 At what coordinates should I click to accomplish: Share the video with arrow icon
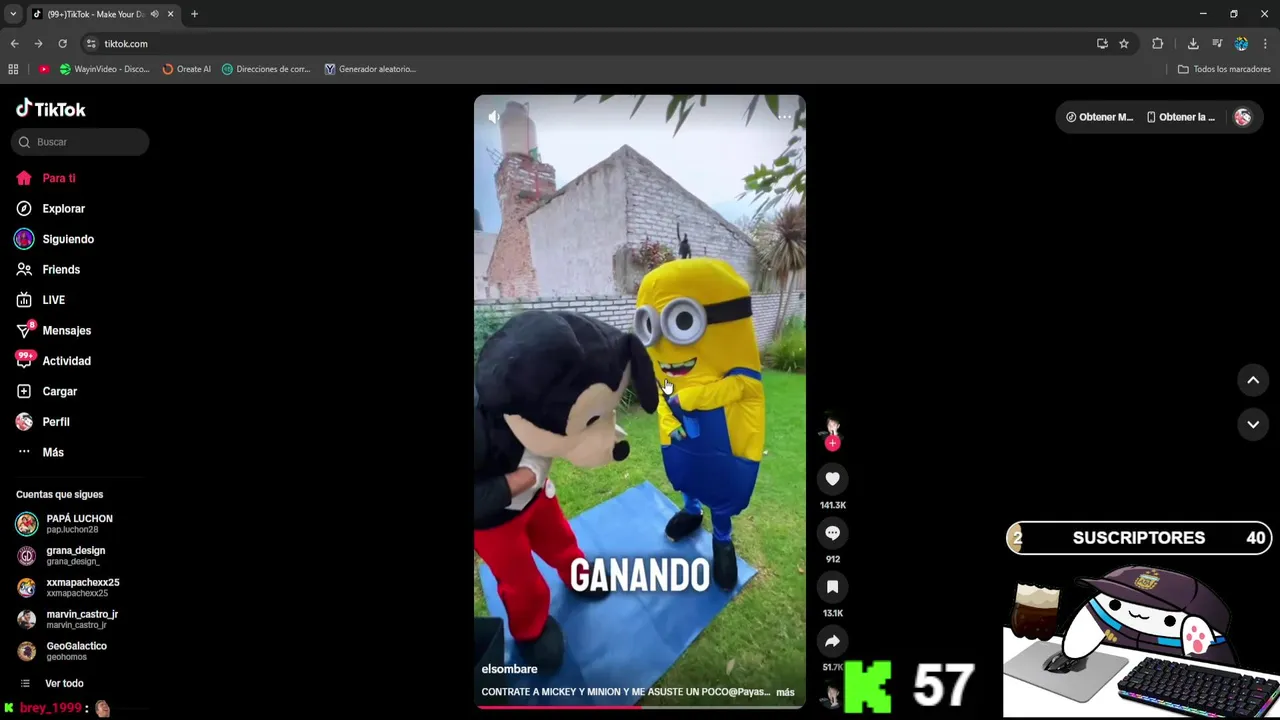click(x=832, y=641)
